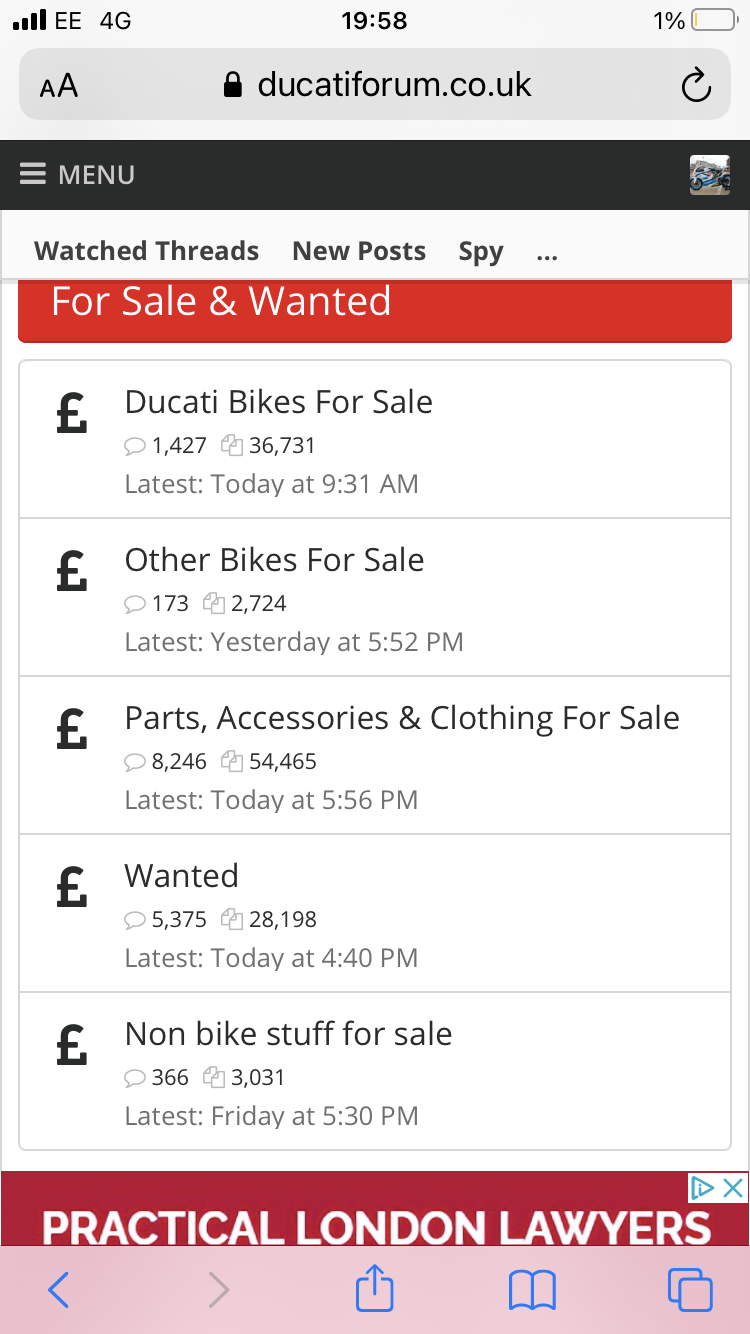
Task: Open Safari bookmarks
Action: [x=532, y=1290]
